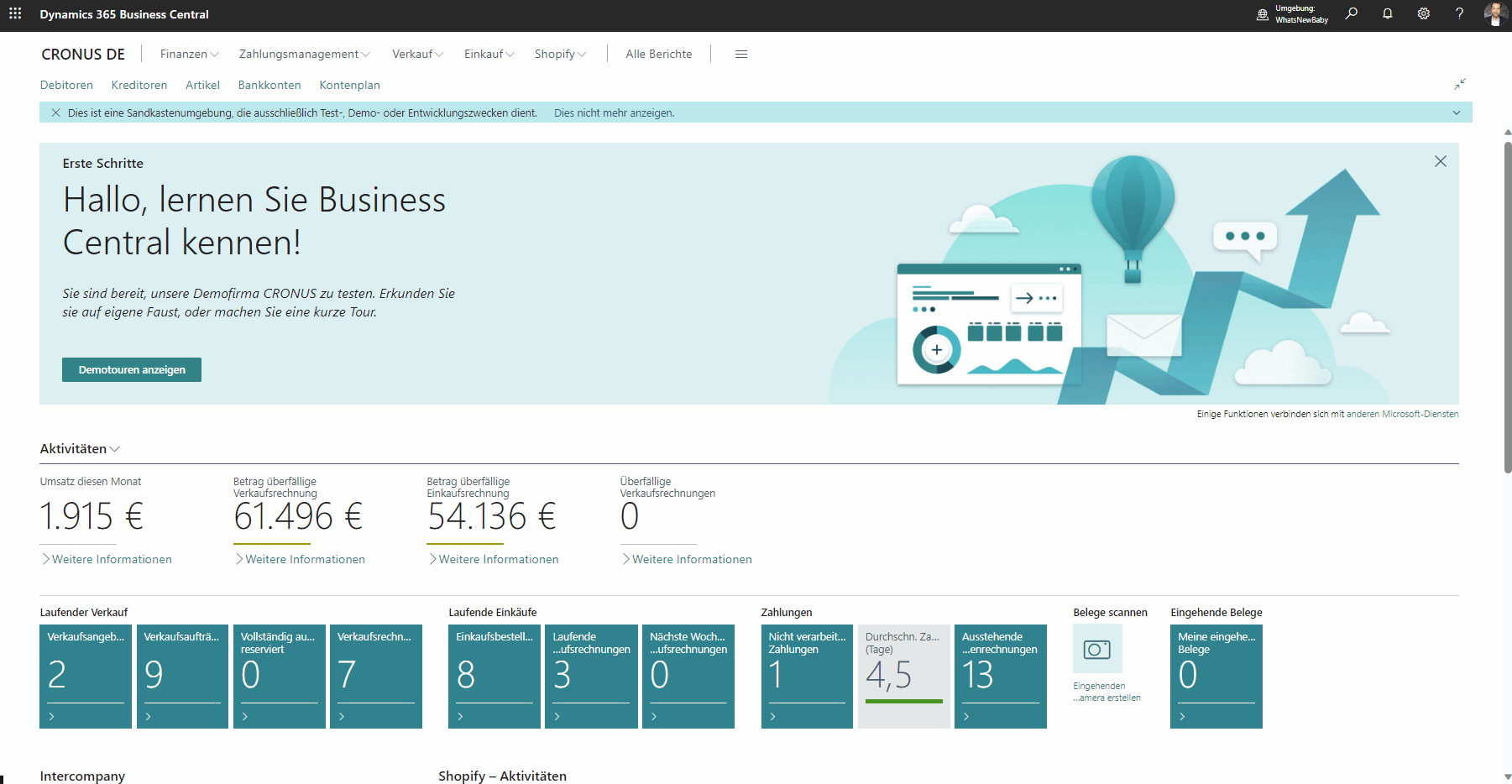Open the Durchschn. Zahlungen (Tage) 4,5 tile
This screenshot has width=1512, height=784.
904,676
